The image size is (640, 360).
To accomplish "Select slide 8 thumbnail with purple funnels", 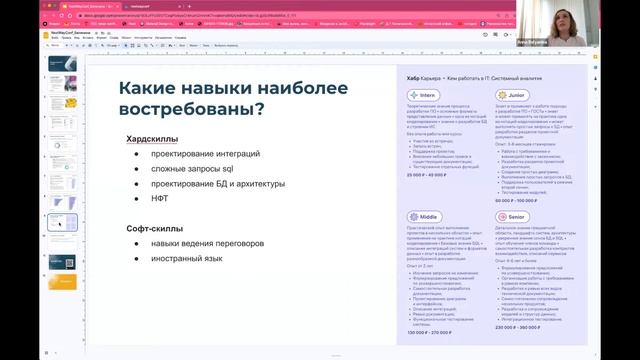I will 62,202.
